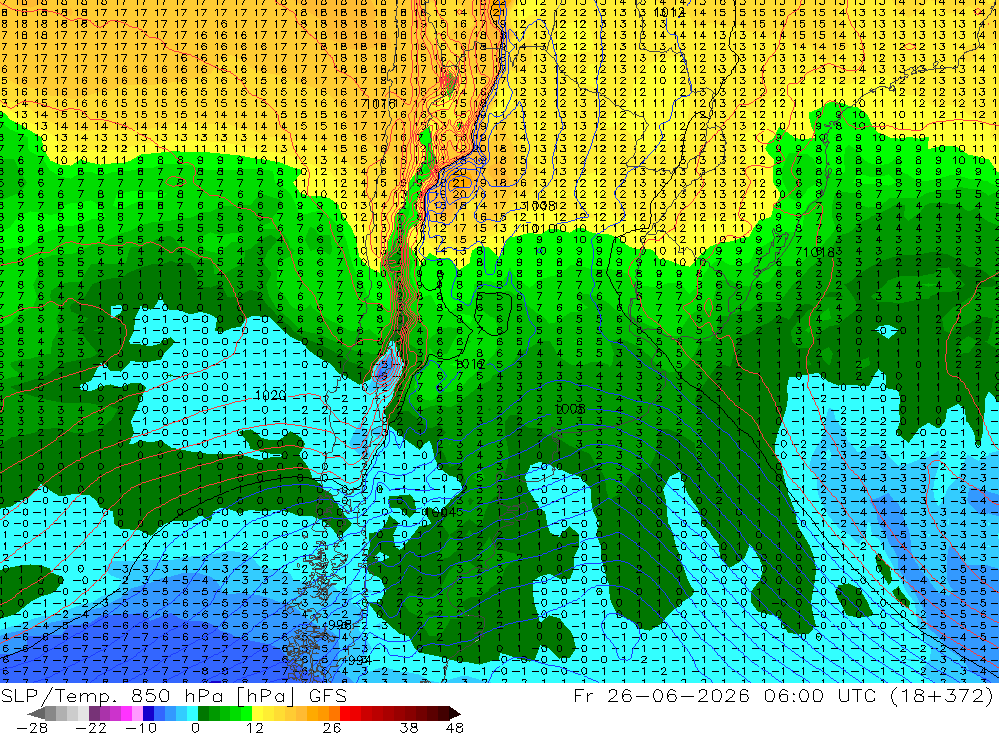Click the gray left arrow tip of the legend
The height and width of the screenshot is (733, 1000).
36,714
